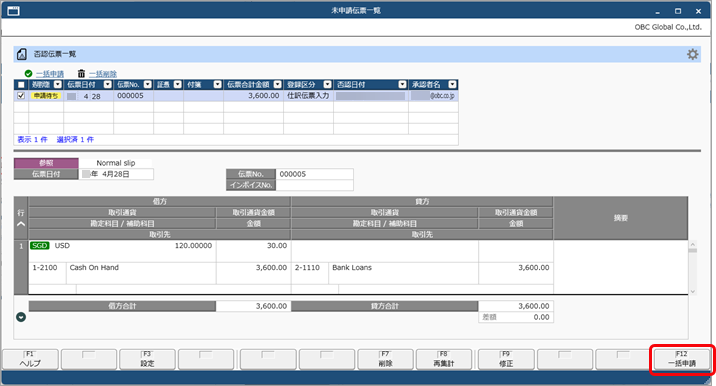Open the 登録区分 column filter dropdown
The image size is (716, 386).
pyautogui.click(x=327, y=85)
